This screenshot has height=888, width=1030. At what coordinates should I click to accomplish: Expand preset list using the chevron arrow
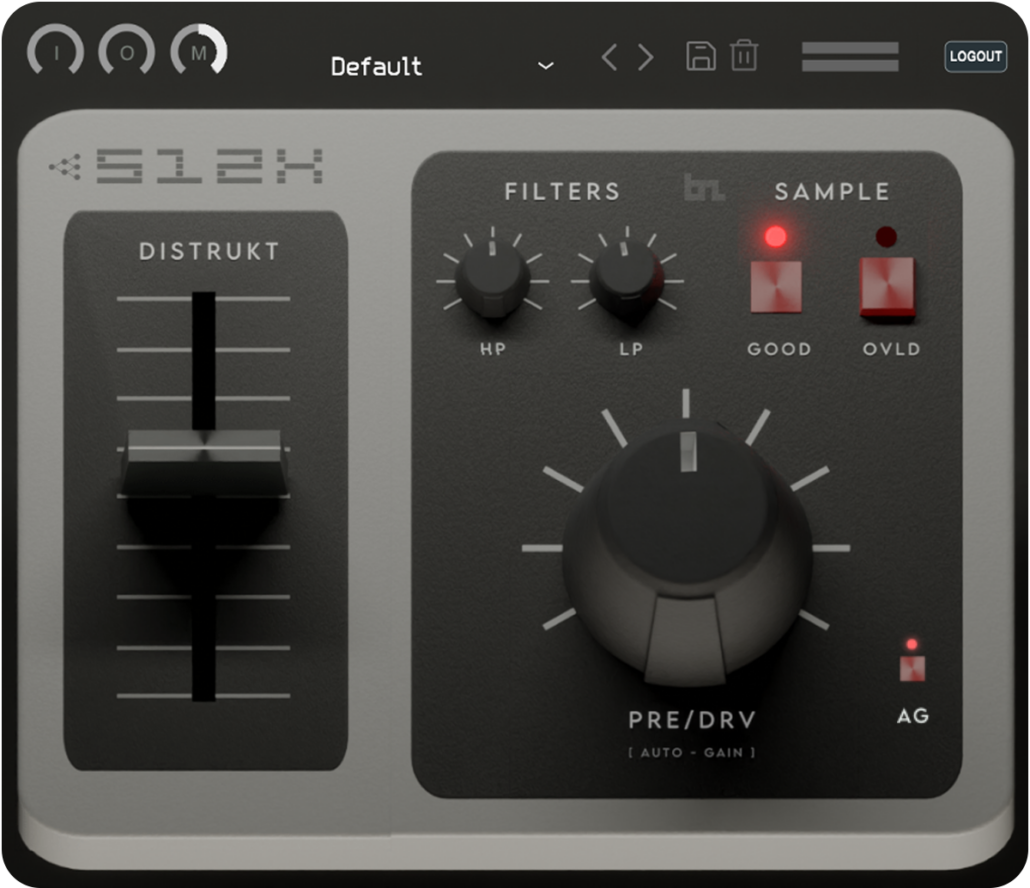click(x=546, y=66)
